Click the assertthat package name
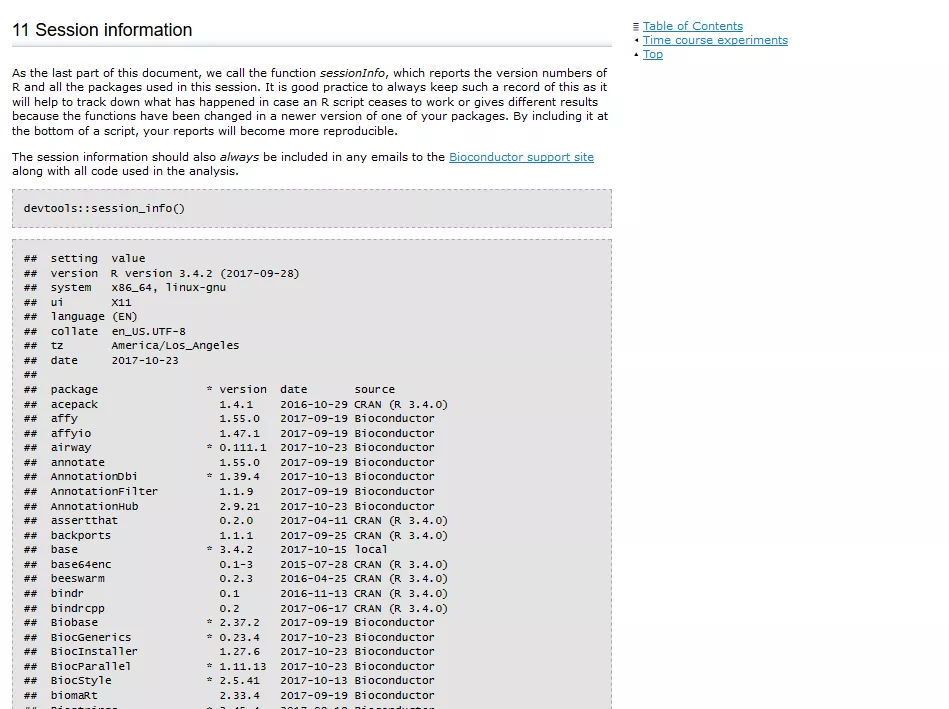The image size is (949, 709). point(84,520)
